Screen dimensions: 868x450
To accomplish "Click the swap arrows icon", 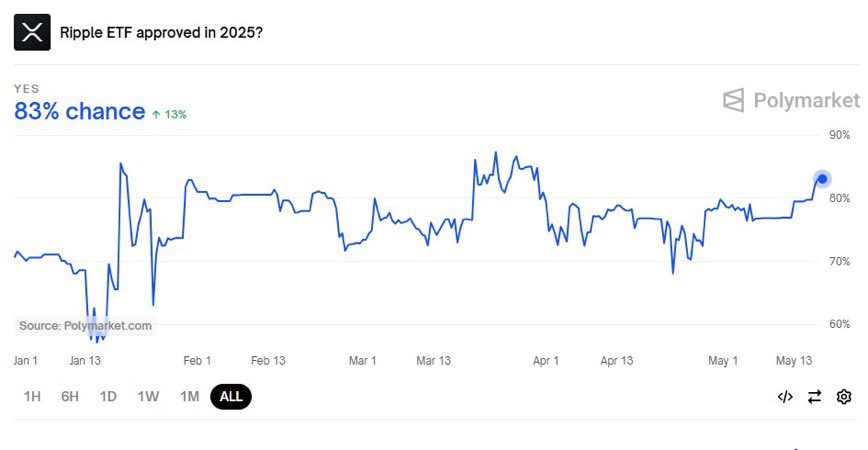I will (x=814, y=397).
